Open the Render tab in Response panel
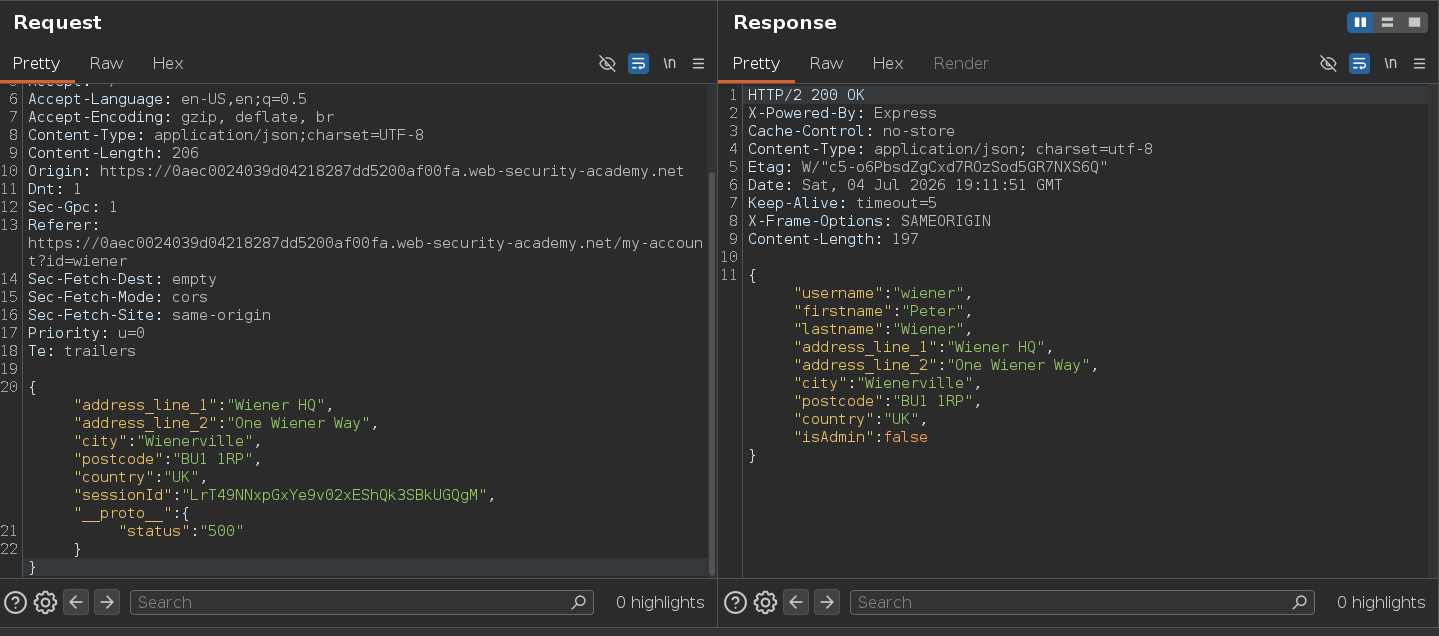This screenshot has height=636, width=1439. [x=961, y=63]
